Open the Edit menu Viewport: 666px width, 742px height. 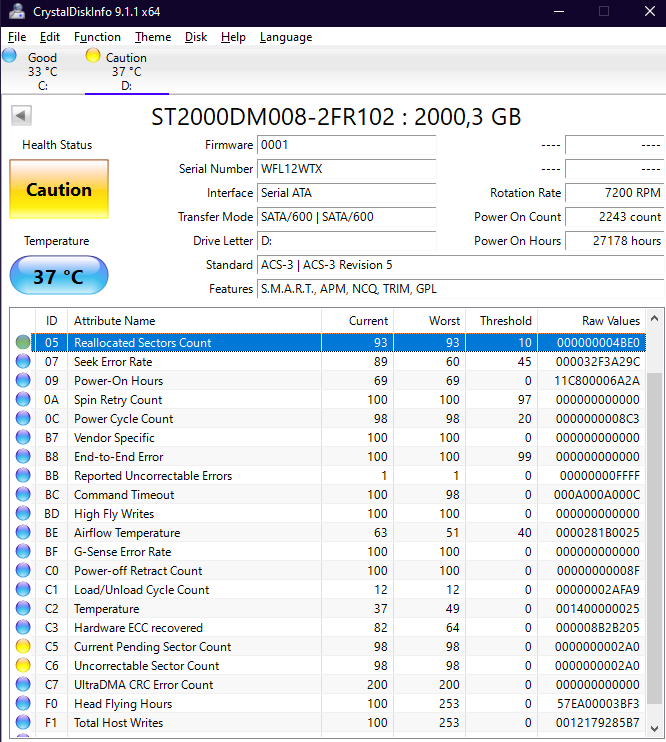(50, 37)
